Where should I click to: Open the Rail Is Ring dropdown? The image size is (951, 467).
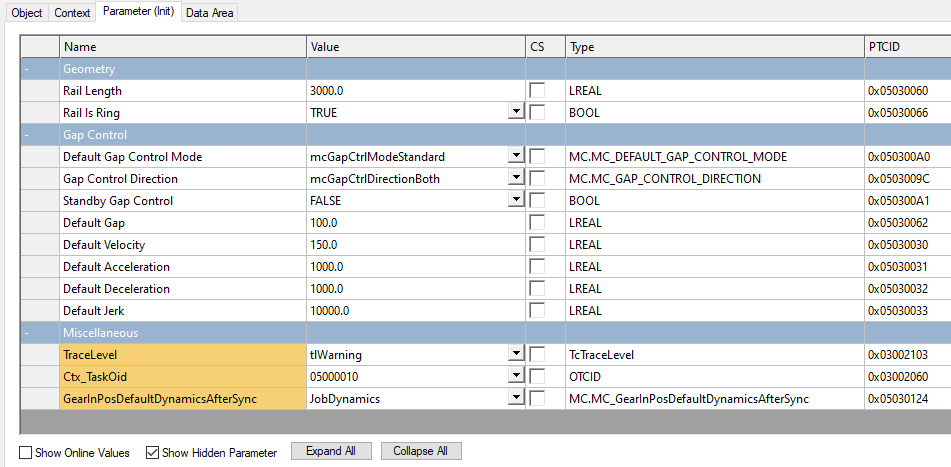pos(516,113)
